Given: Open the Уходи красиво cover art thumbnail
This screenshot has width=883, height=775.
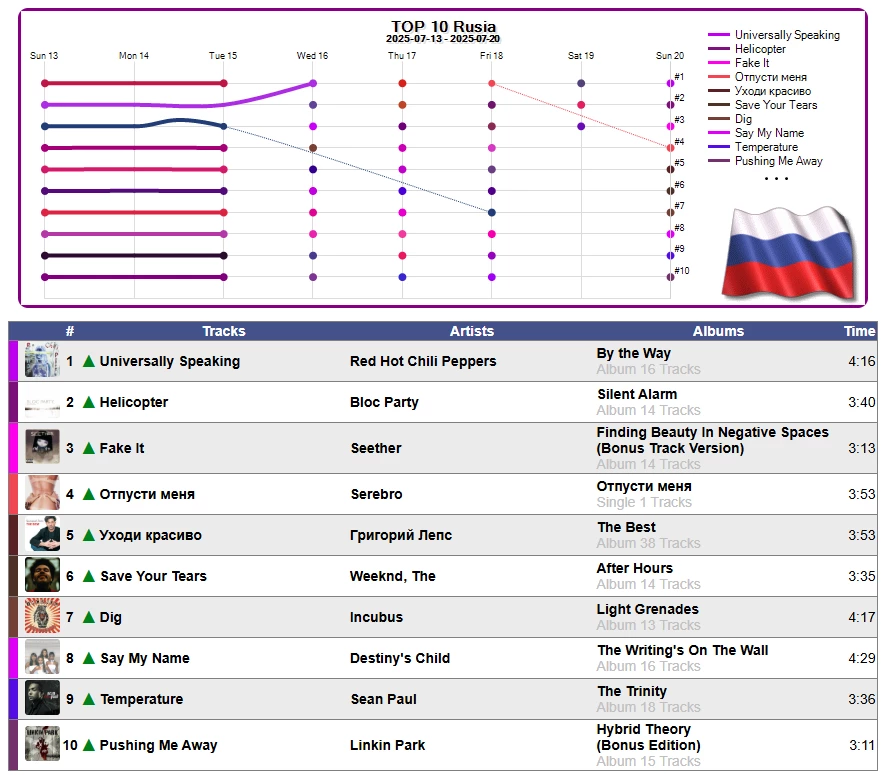Looking at the screenshot, I should point(42,535).
